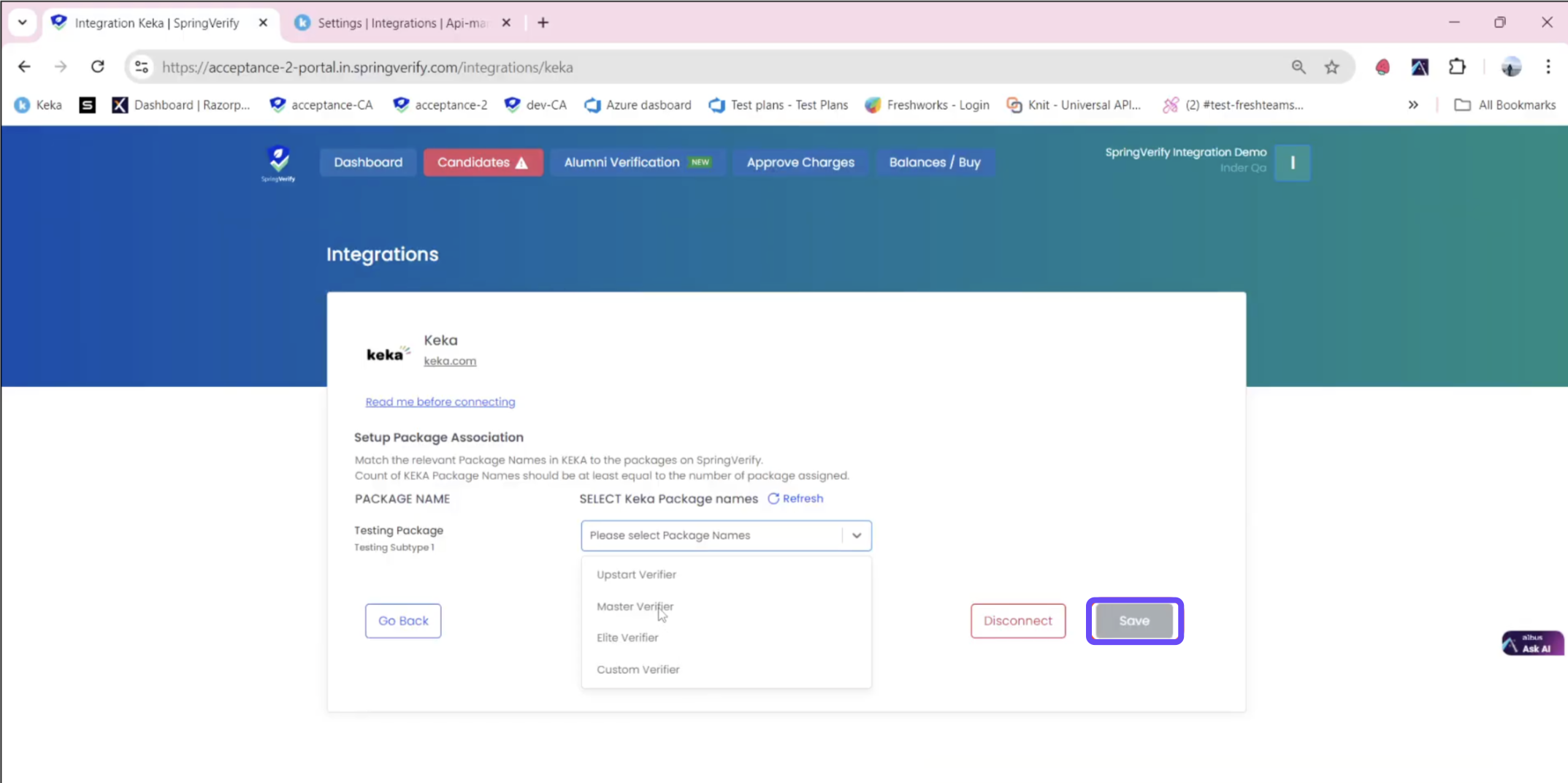Viewport: 1568px width, 783px height.
Task: Click the Refresh package names icon
Action: tap(773, 499)
